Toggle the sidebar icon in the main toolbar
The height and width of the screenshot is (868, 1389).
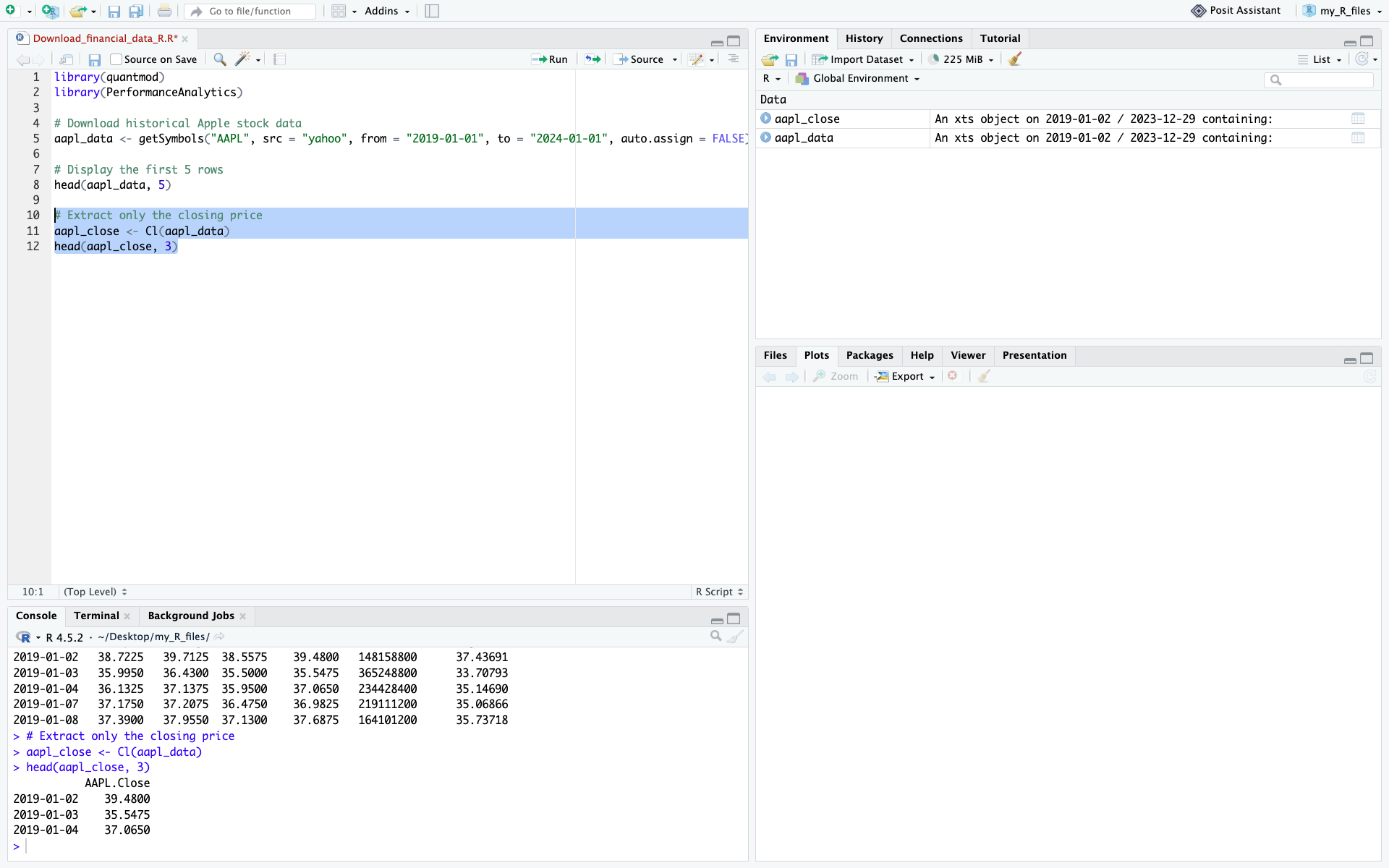click(x=432, y=11)
